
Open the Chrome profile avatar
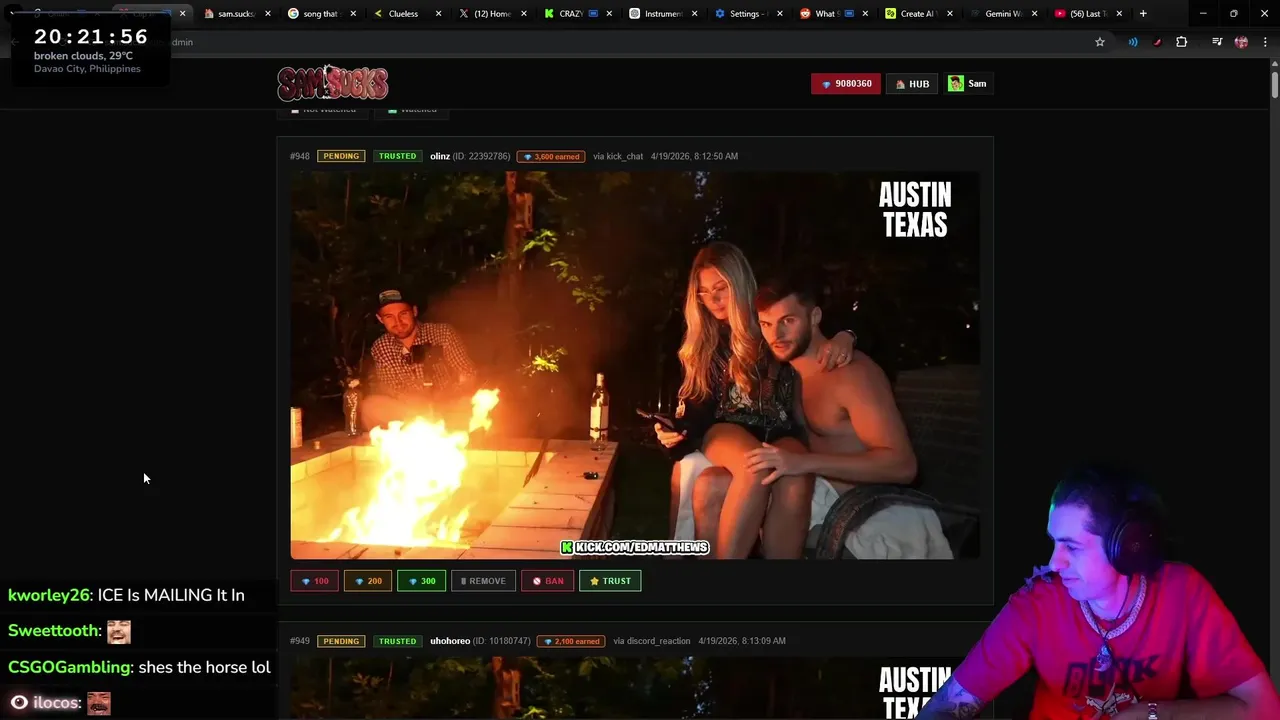click(1241, 42)
